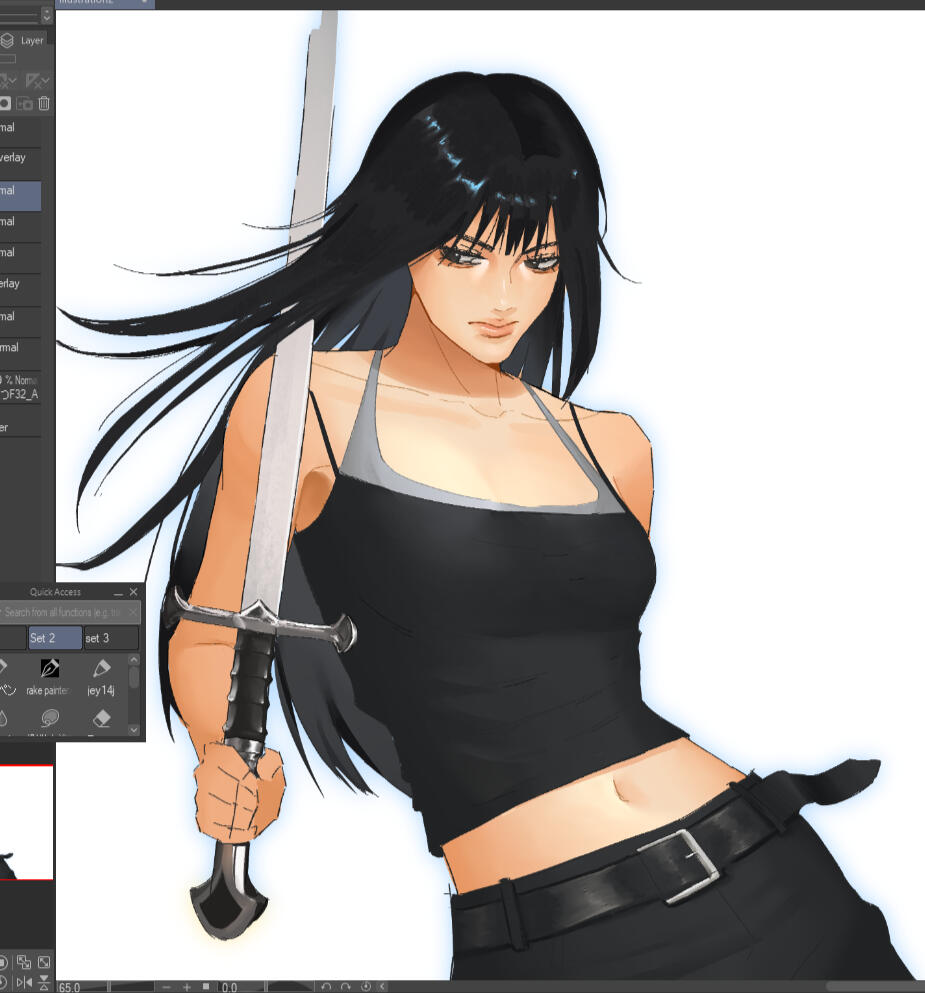This screenshot has height=993, width=925.
Task: Click the fit to screen icon in Navigator
Action: (44, 963)
